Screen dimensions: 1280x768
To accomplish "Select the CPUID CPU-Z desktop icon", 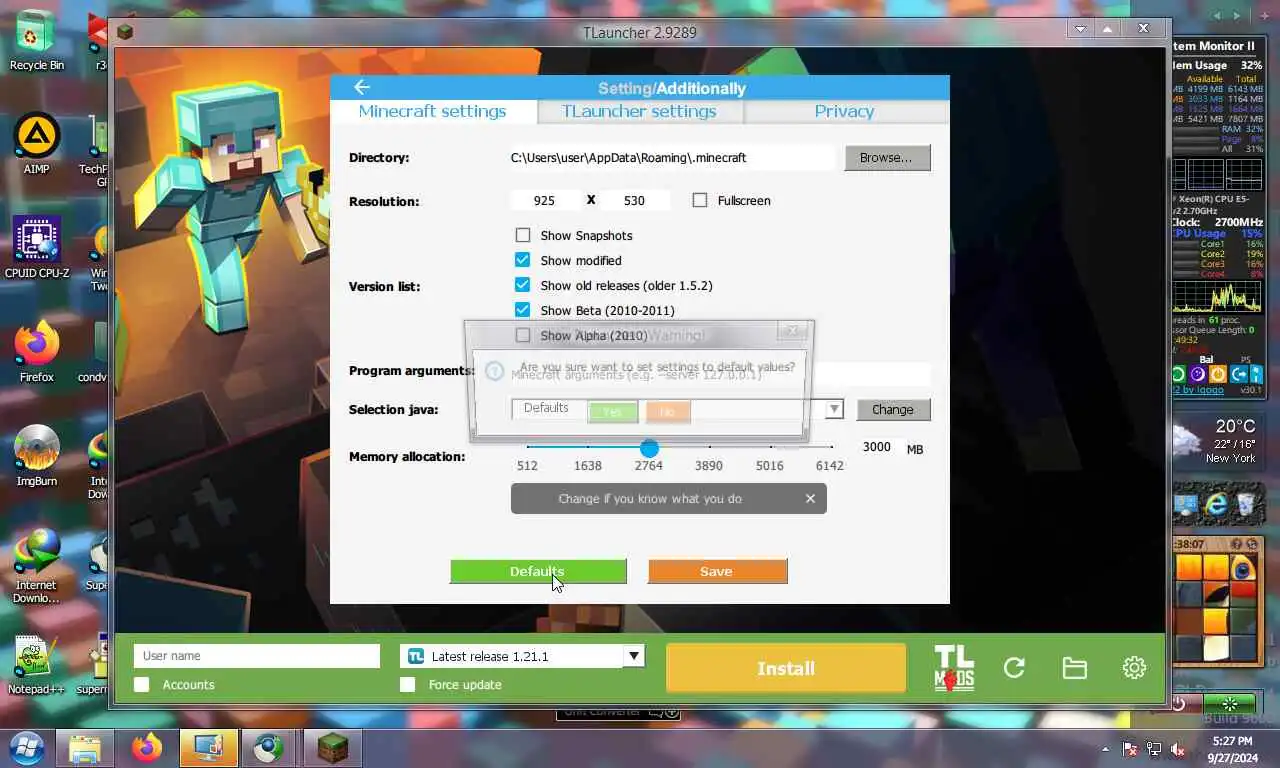I will click(x=36, y=247).
